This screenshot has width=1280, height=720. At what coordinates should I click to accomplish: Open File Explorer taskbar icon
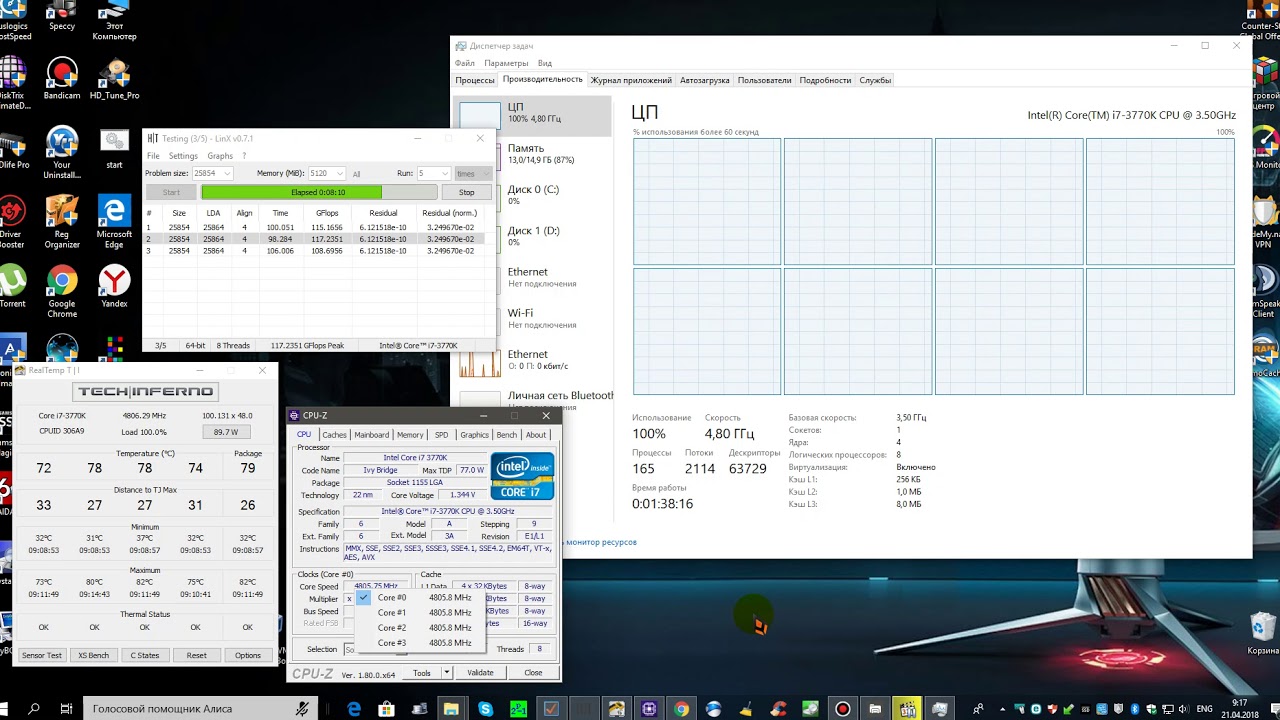(x=451, y=709)
